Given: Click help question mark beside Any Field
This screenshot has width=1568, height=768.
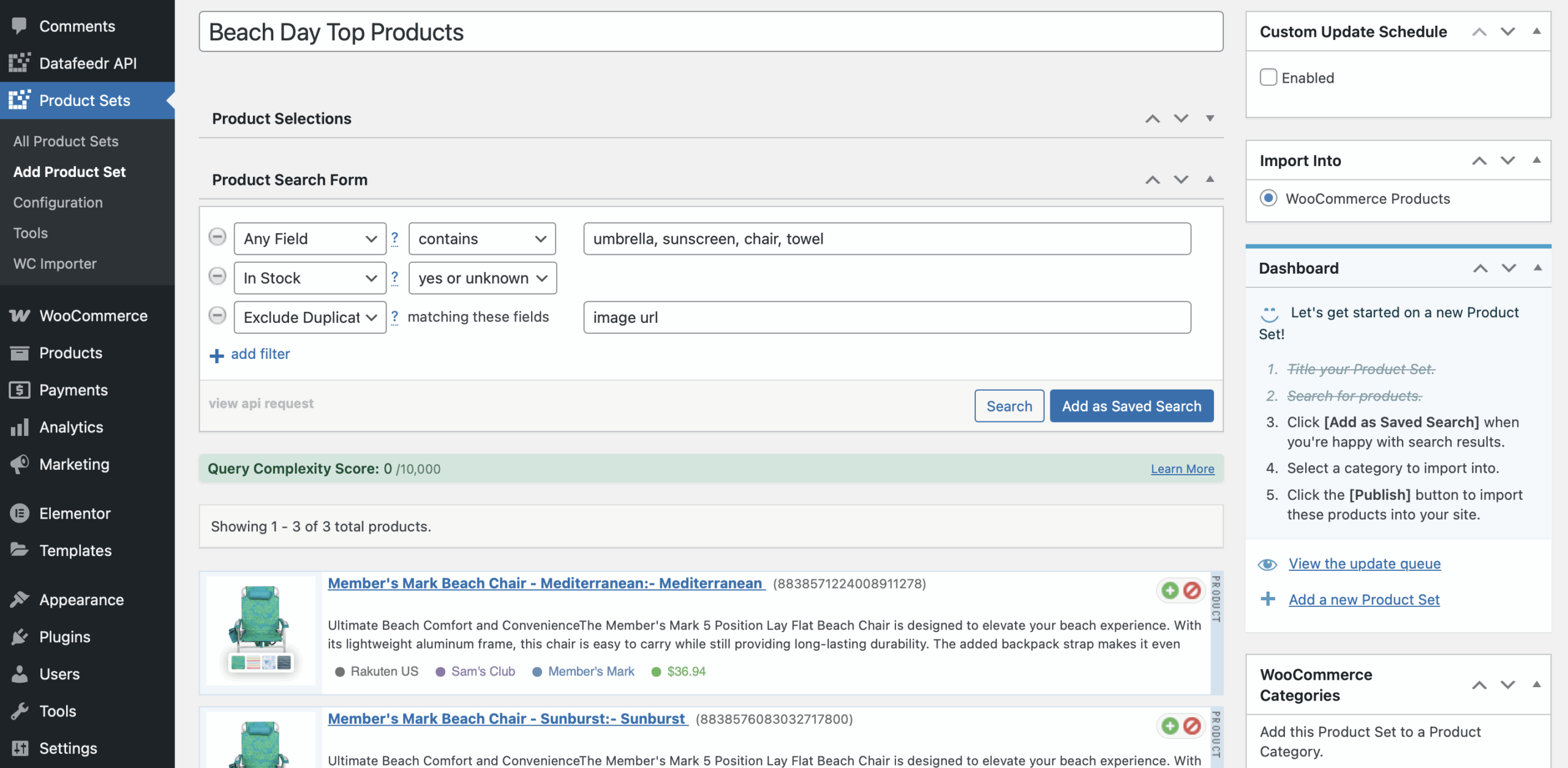Looking at the screenshot, I should [394, 238].
